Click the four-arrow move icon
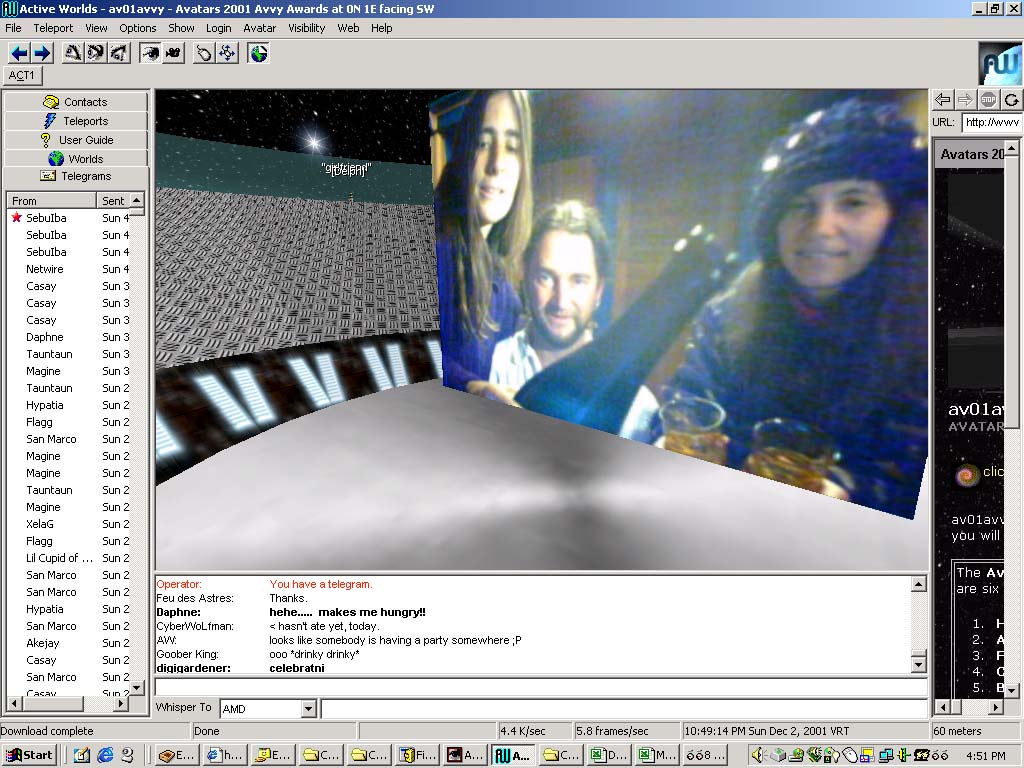Image resolution: width=1024 pixels, height=768 pixels. [226, 53]
